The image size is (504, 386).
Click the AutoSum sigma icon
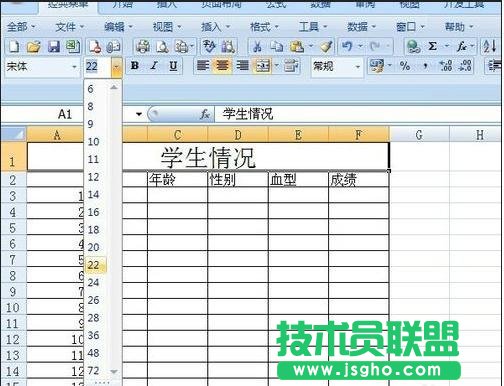432,46
